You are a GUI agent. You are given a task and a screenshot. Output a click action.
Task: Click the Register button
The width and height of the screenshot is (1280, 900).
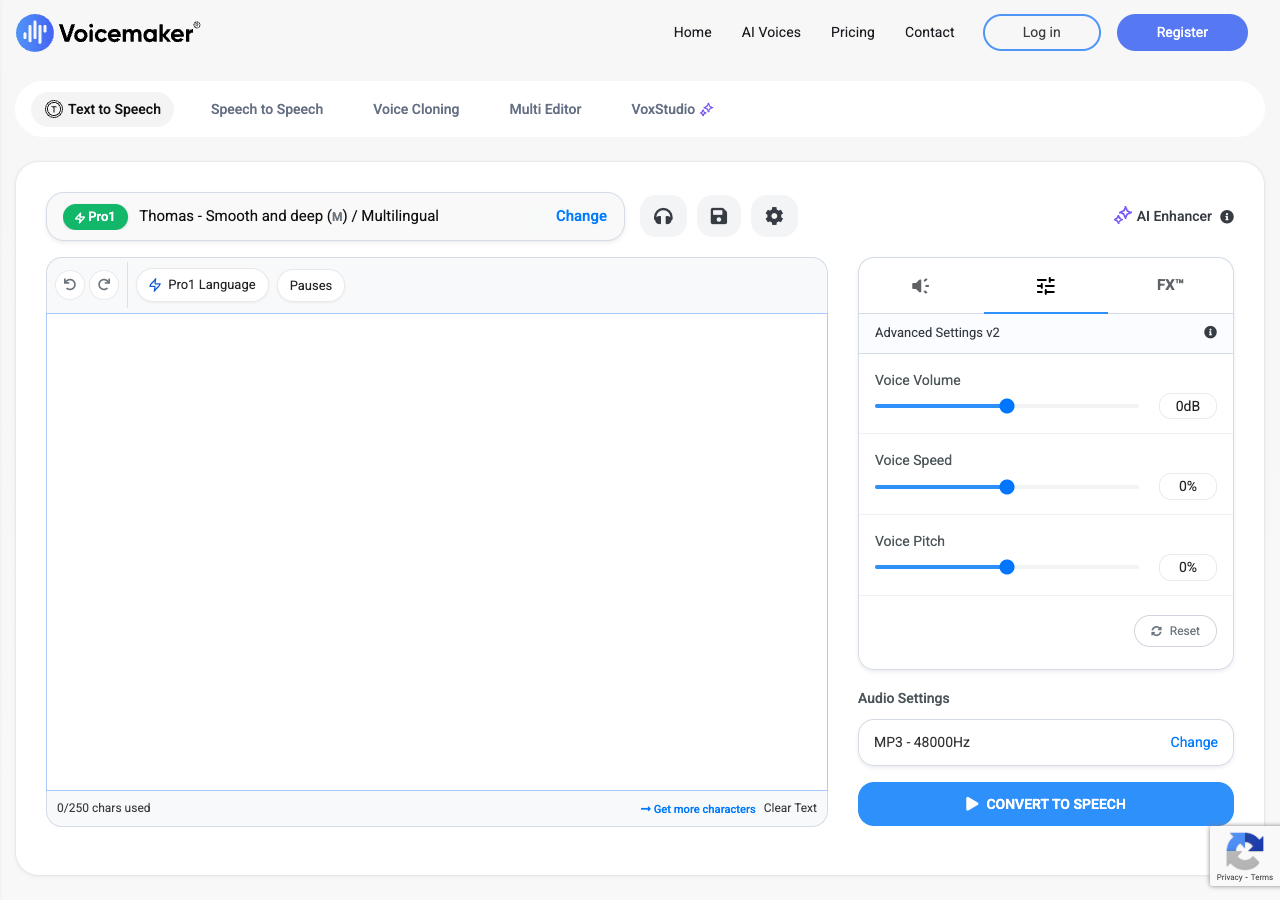tap(1182, 32)
